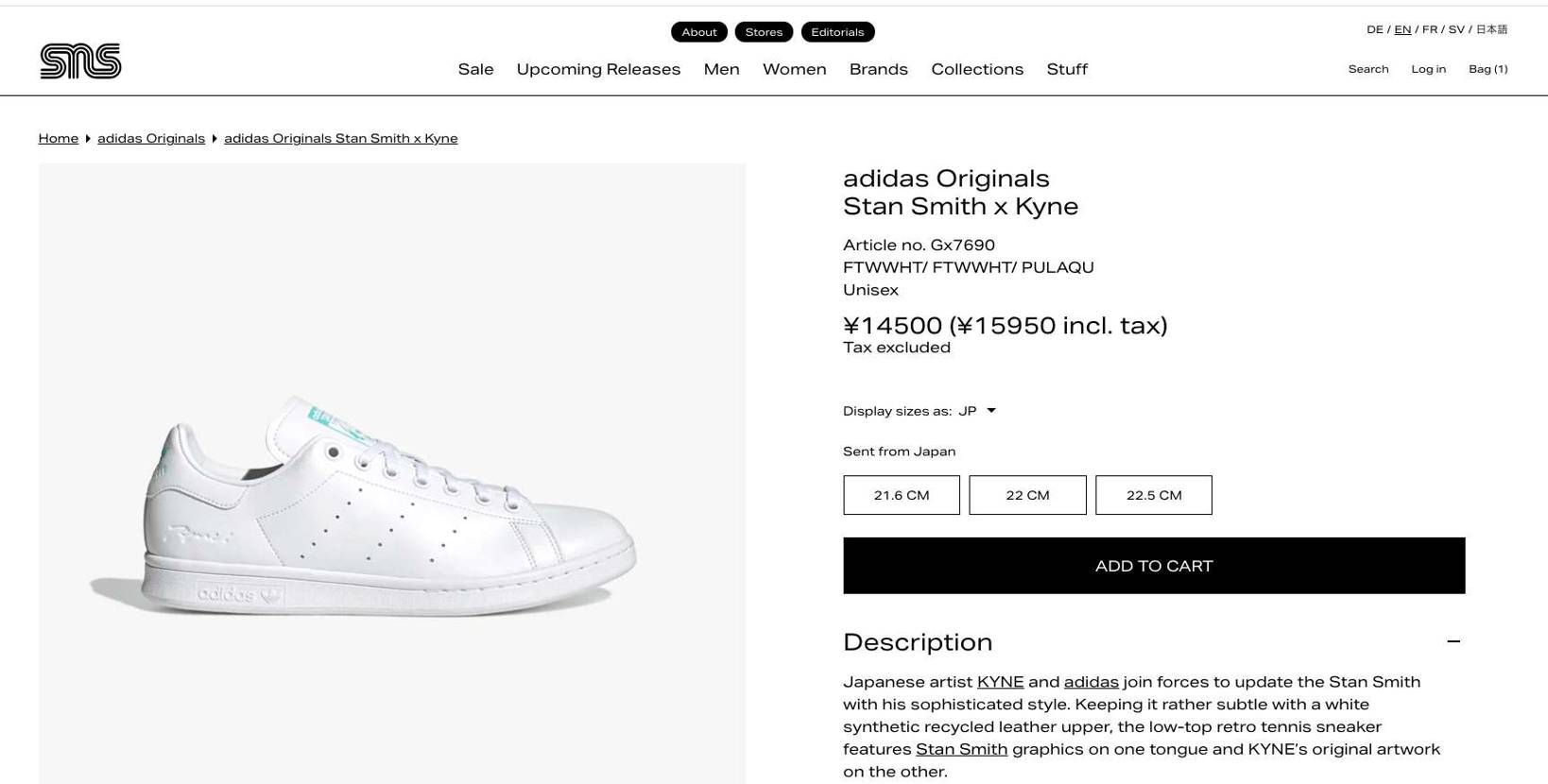Open the Collections navigation menu
1548x784 pixels.
click(x=976, y=68)
